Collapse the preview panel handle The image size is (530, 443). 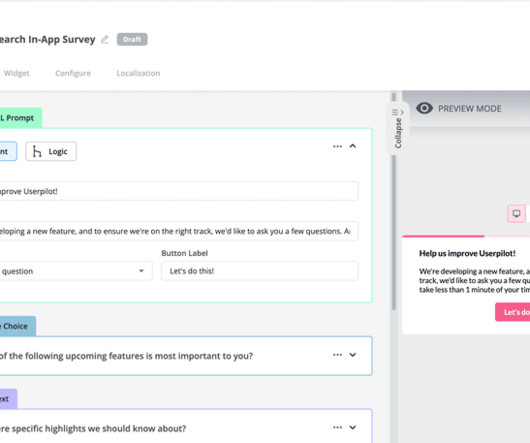[398, 129]
